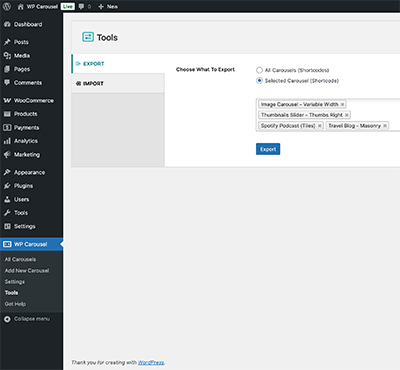This screenshot has height=370, width=400.
Task: Click the Tools wrench icon
Action: click(x=7, y=213)
